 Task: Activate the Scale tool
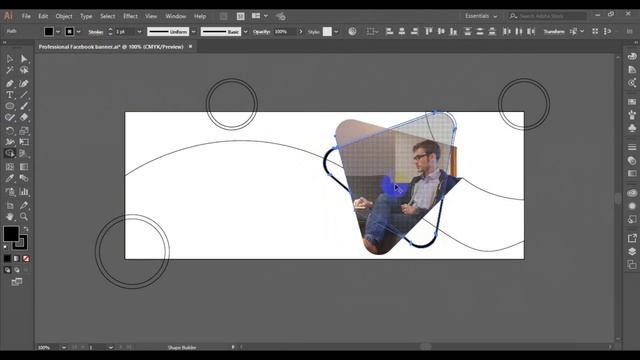click(24, 131)
